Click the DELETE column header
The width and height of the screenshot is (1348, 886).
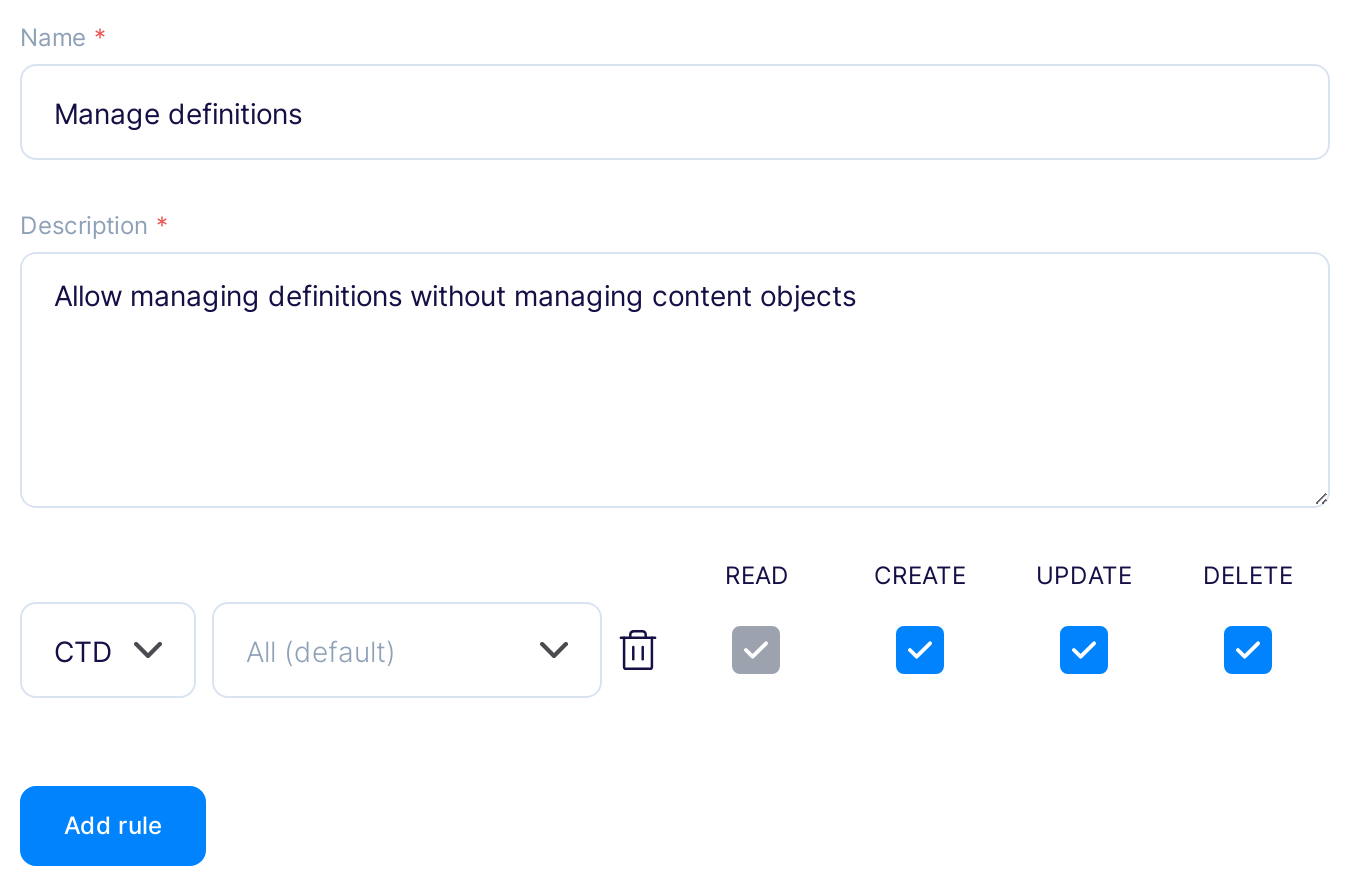click(1248, 576)
